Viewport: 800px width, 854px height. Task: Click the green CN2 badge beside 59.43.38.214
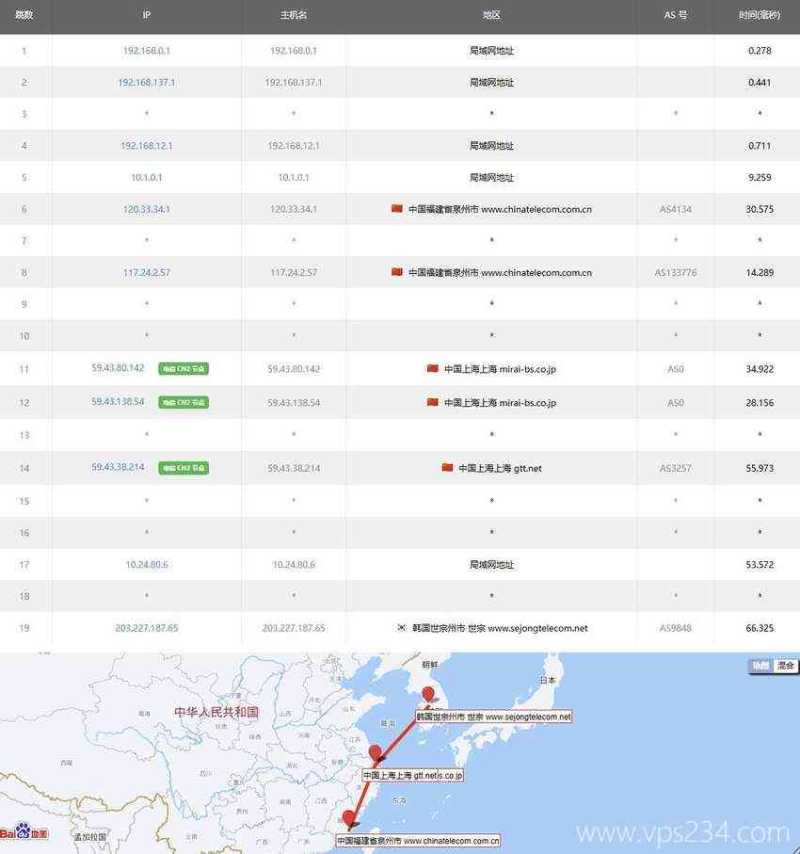[183, 467]
